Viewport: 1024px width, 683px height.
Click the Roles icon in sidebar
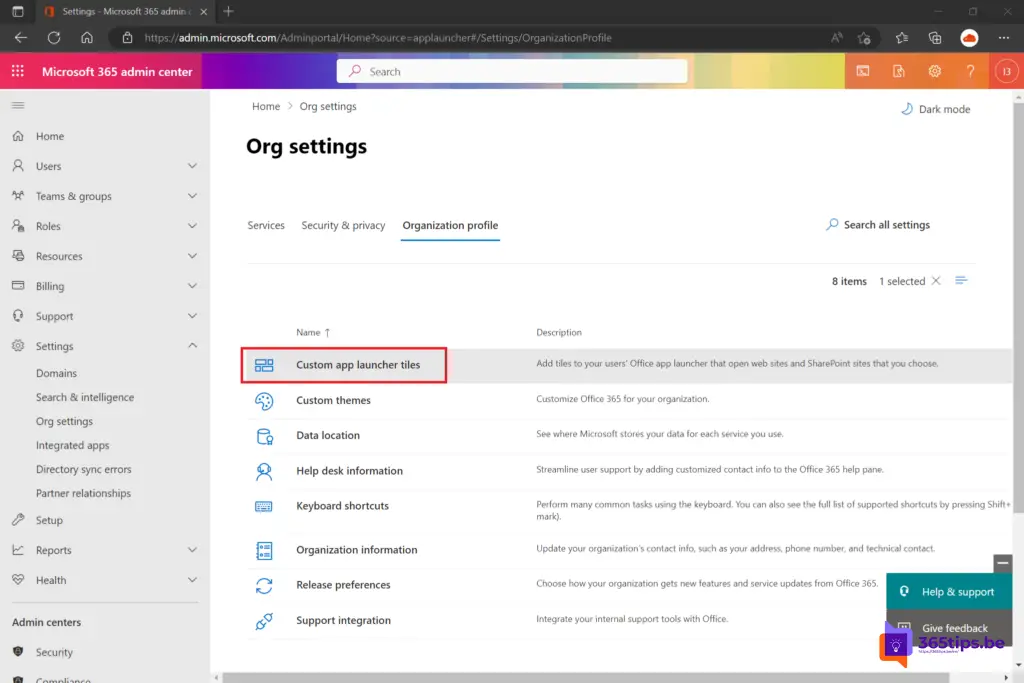(18, 226)
